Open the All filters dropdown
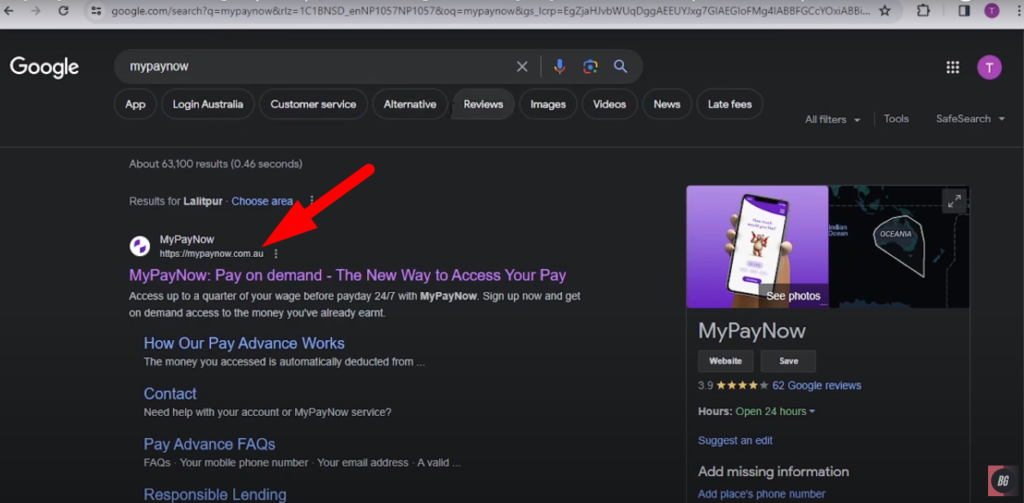The image size is (1024, 503). click(832, 119)
